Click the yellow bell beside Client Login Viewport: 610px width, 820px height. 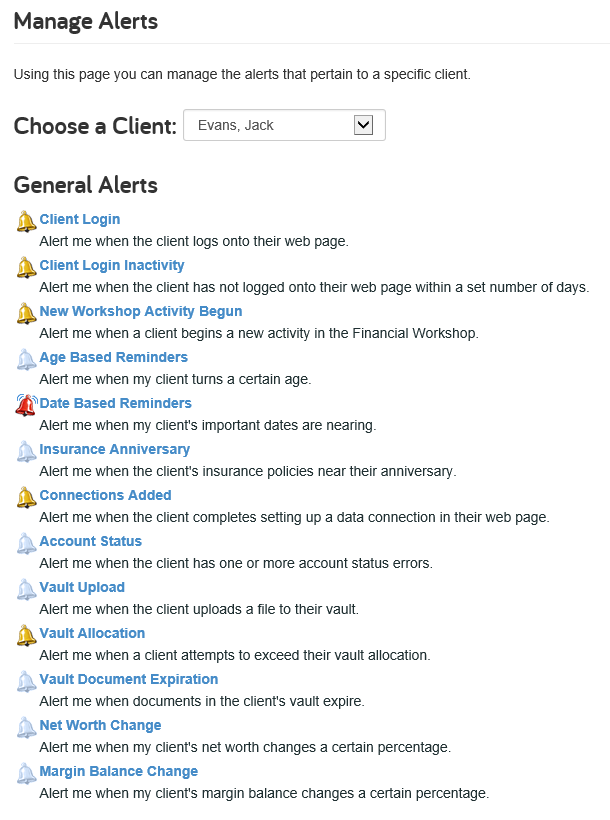(26, 221)
